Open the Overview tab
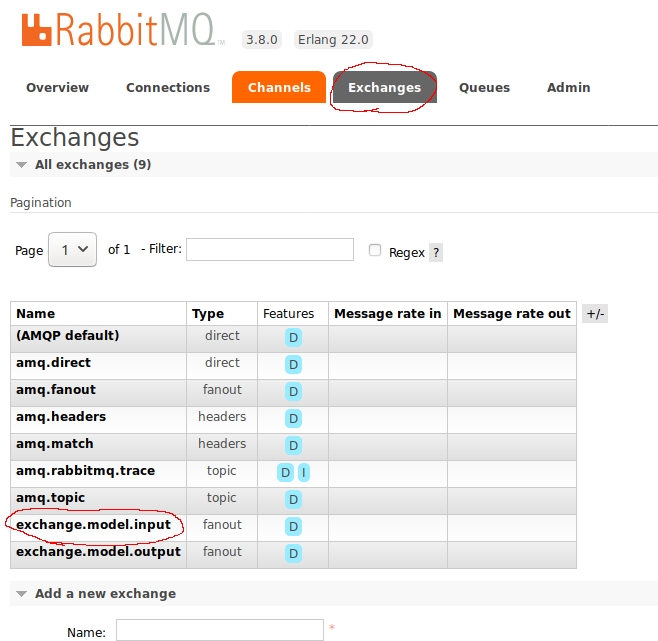 pos(57,87)
